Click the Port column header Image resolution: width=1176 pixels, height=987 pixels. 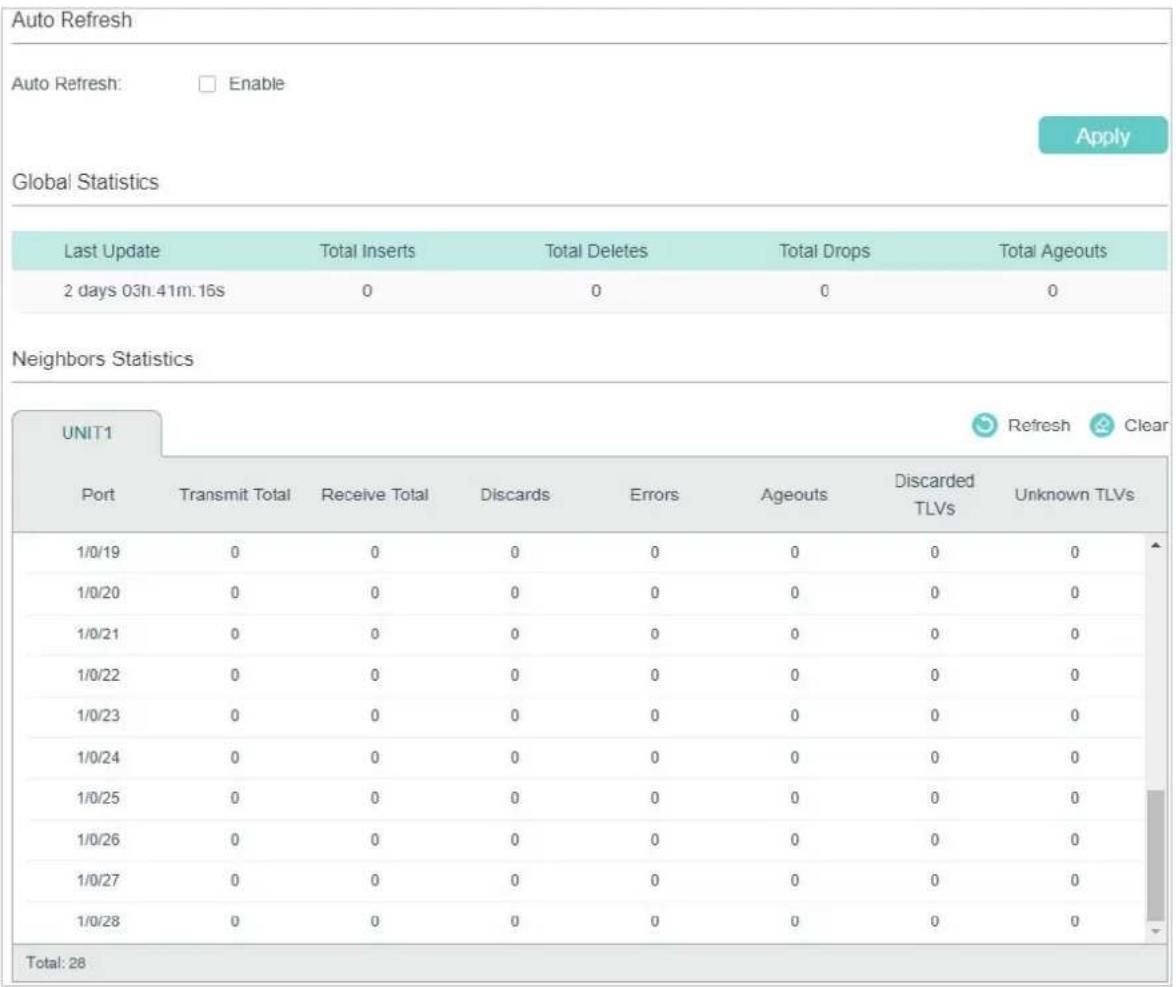pyautogui.click(x=98, y=494)
